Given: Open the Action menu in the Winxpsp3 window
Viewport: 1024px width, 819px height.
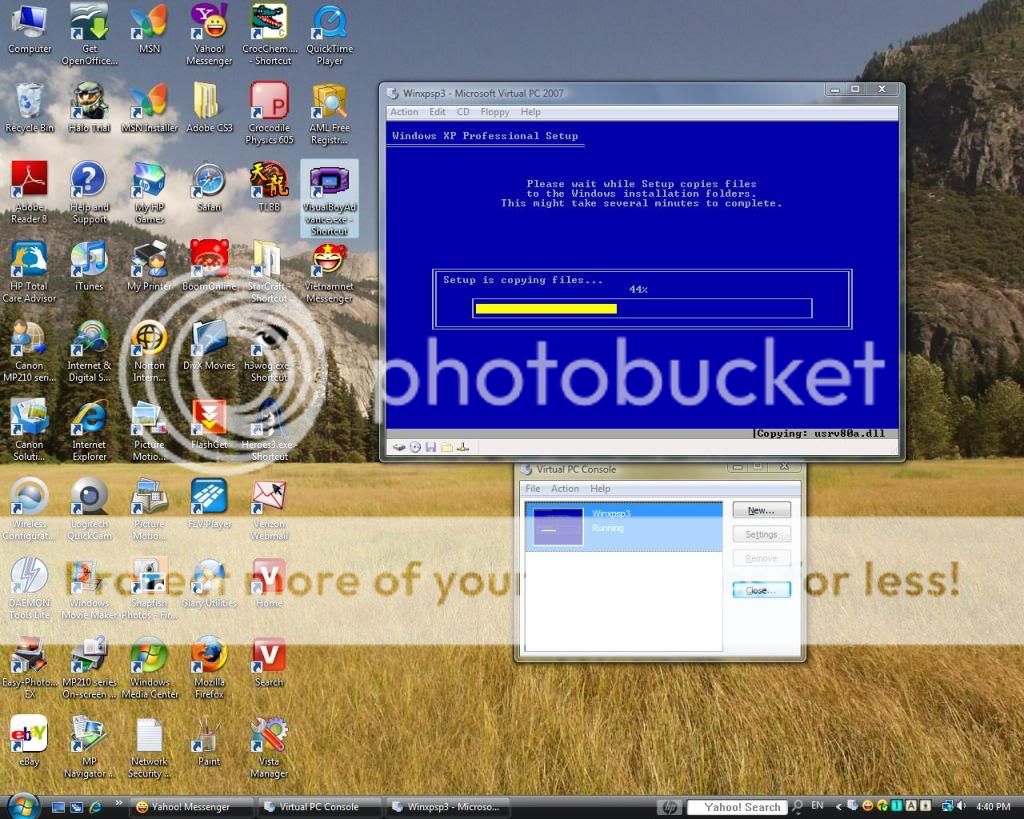Looking at the screenshot, I should [403, 112].
